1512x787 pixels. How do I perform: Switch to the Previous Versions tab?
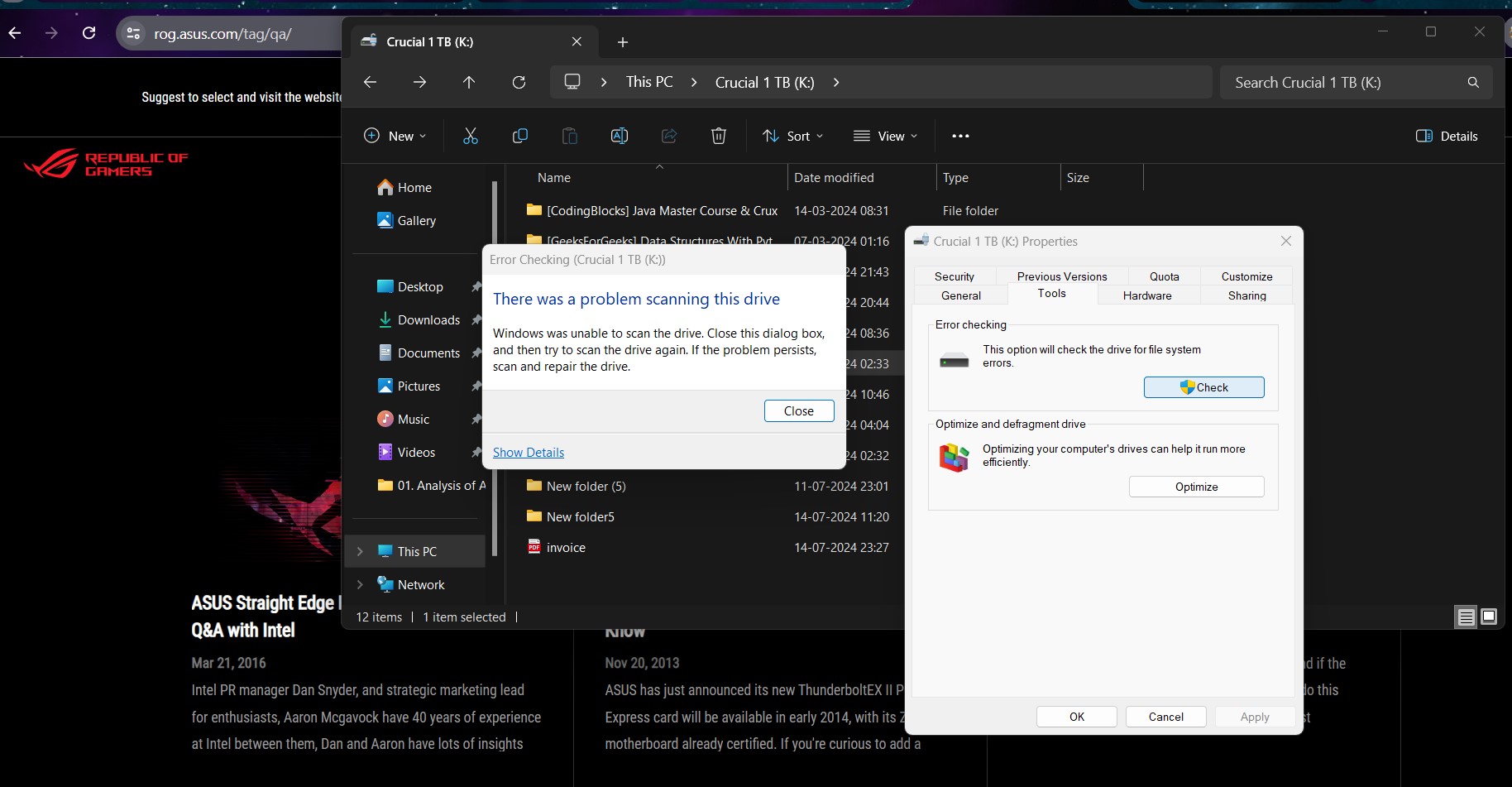coord(1062,276)
